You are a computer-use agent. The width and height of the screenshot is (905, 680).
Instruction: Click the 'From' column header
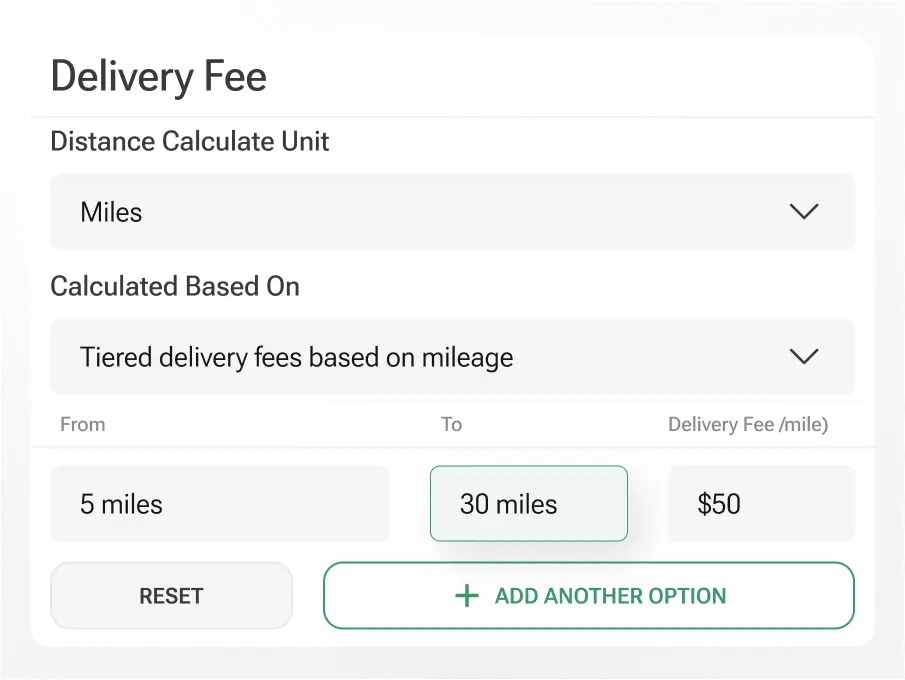[82, 424]
